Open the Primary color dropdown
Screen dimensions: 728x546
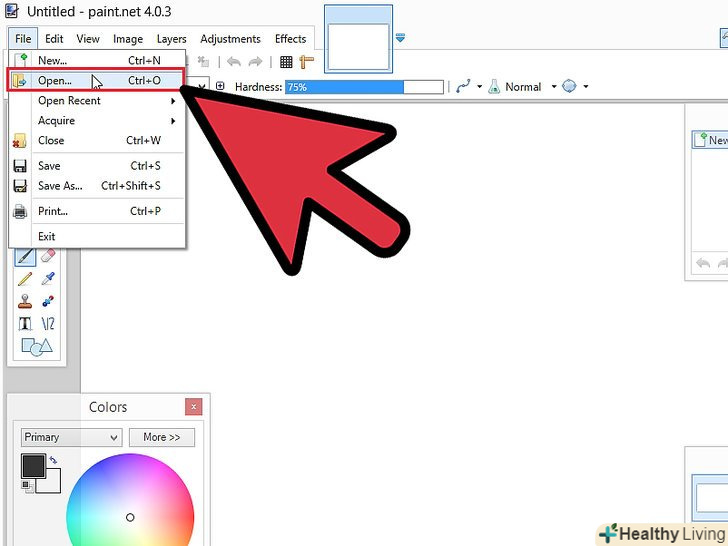click(72, 437)
